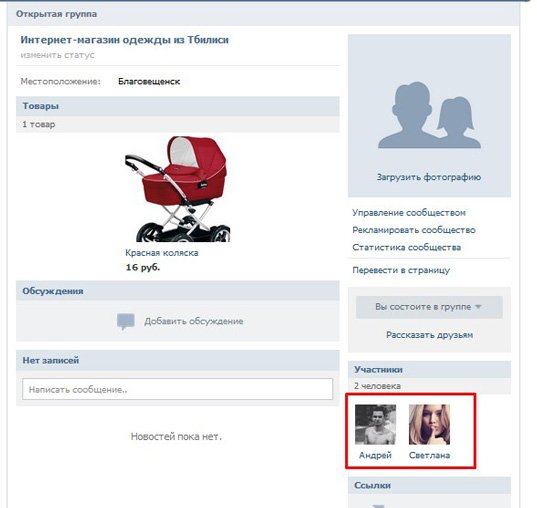Open Светлана's member avatar
Image resolution: width=537 pixels, height=508 pixels.
click(429, 424)
